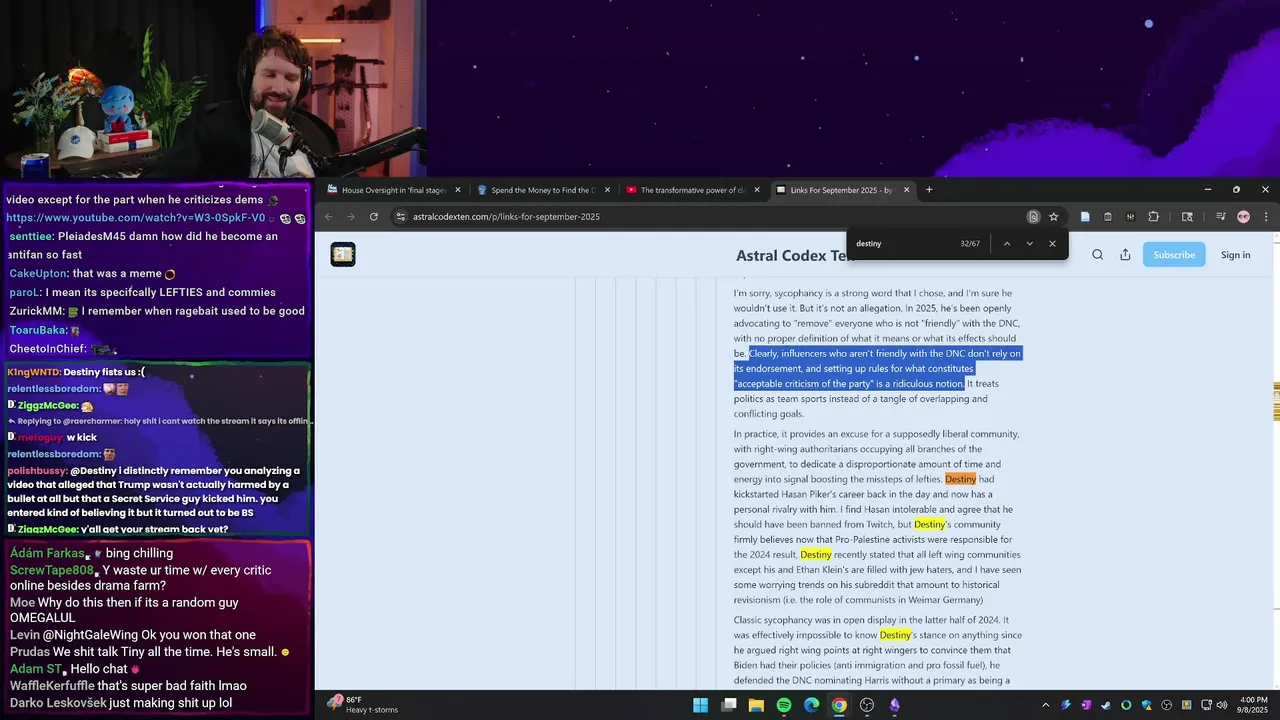This screenshot has height=720, width=1280.
Task: Close the YouTube transformative power tab
Action: coord(757,190)
